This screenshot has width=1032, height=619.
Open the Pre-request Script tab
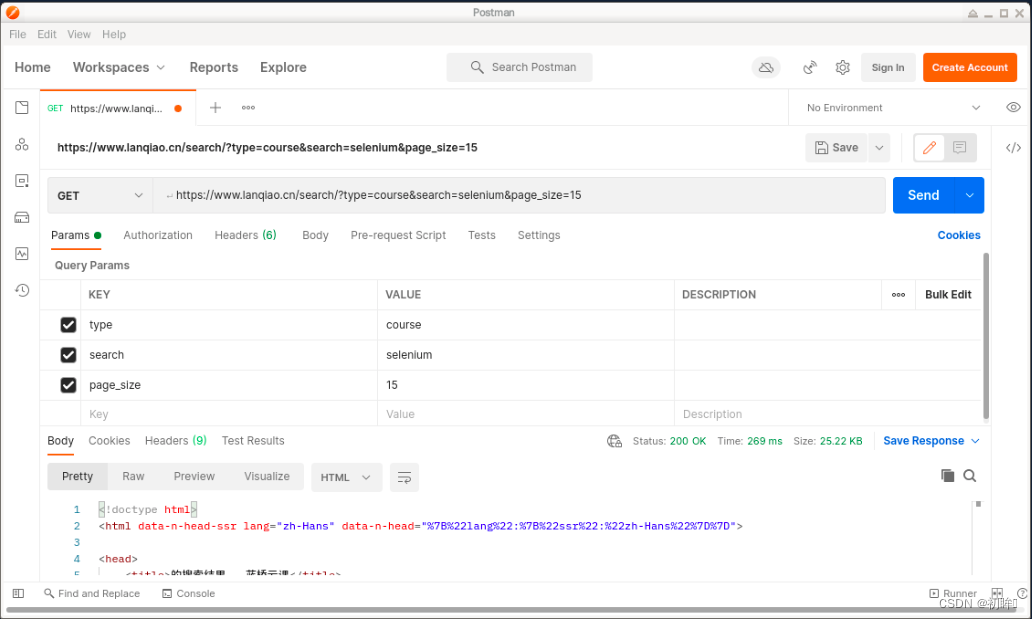pyautogui.click(x=398, y=235)
